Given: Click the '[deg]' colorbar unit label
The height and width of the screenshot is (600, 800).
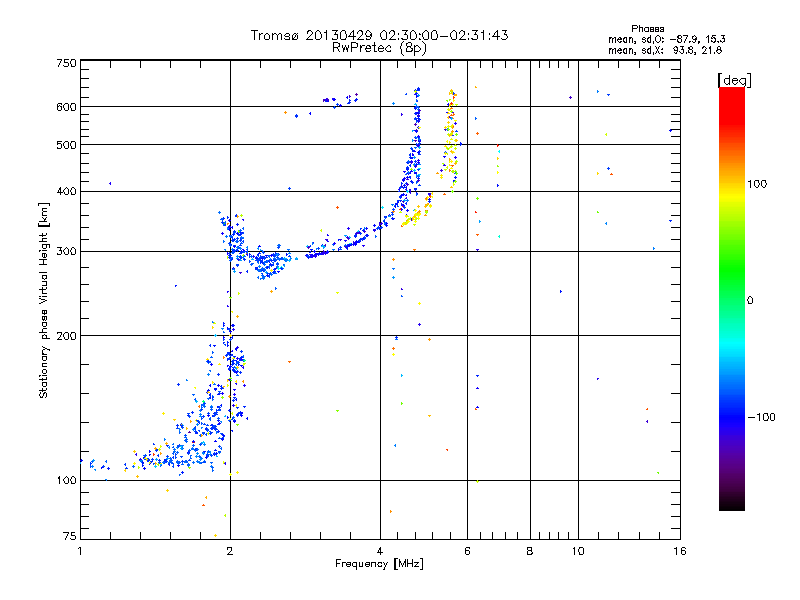Looking at the screenshot, I should [x=734, y=80].
